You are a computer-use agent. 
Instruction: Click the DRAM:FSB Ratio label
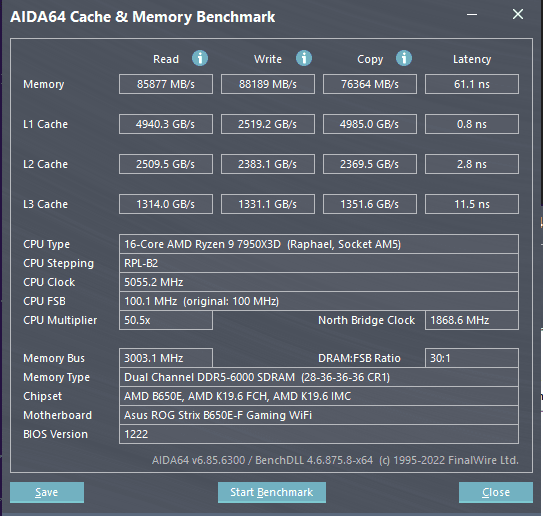point(359,358)
